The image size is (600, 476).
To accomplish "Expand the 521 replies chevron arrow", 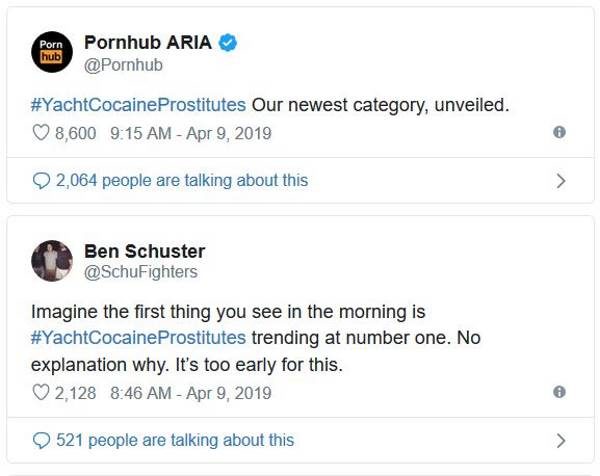I will 561,441.
